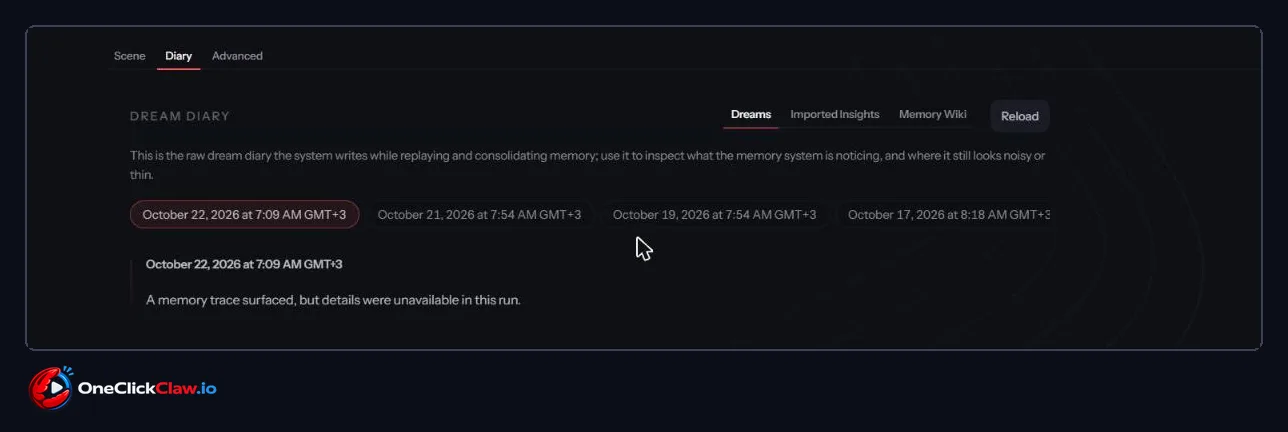
Task: Open the Scene tab
Action: pos(129,56)
